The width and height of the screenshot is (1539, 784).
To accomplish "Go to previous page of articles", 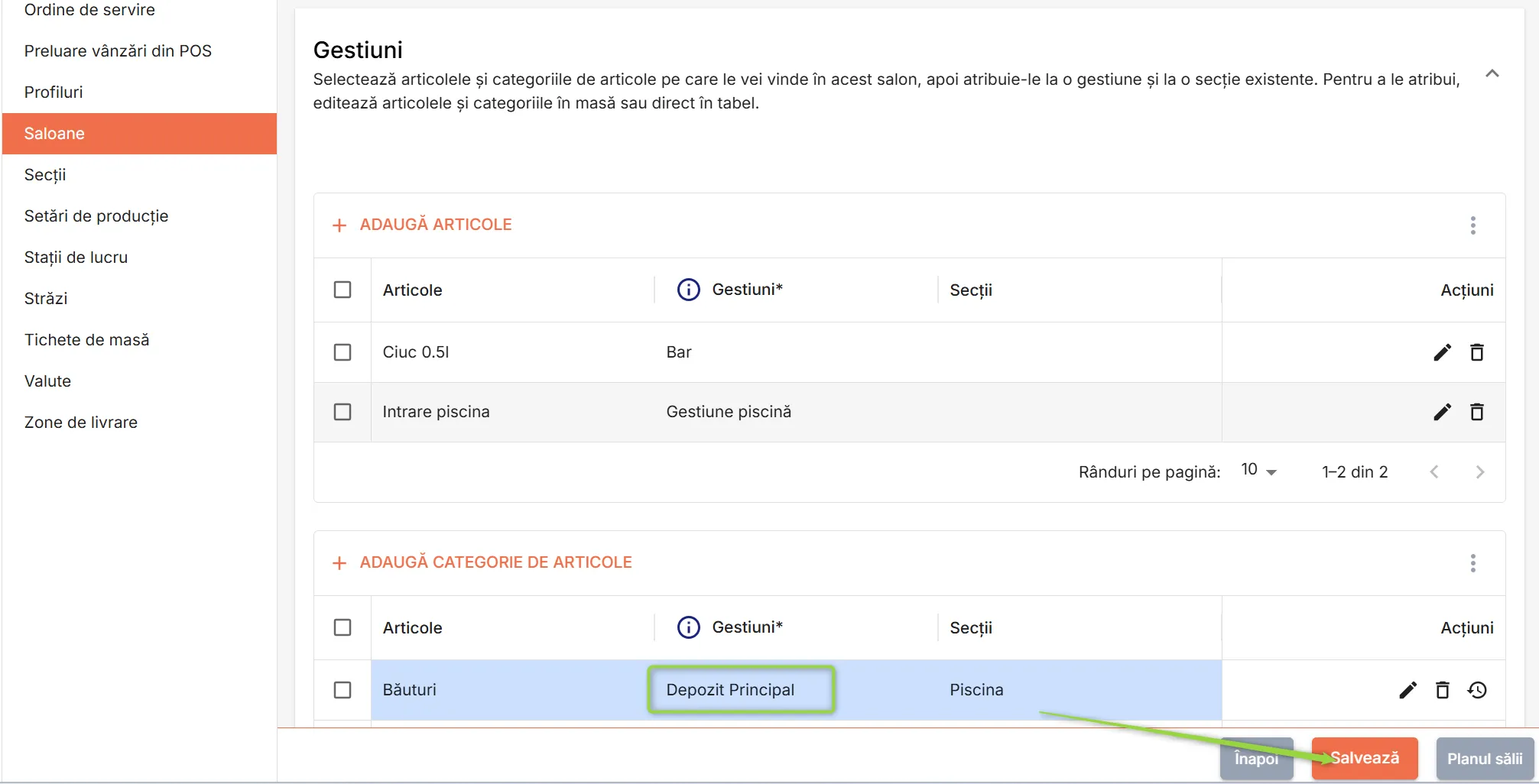I will click(1434, 472).
